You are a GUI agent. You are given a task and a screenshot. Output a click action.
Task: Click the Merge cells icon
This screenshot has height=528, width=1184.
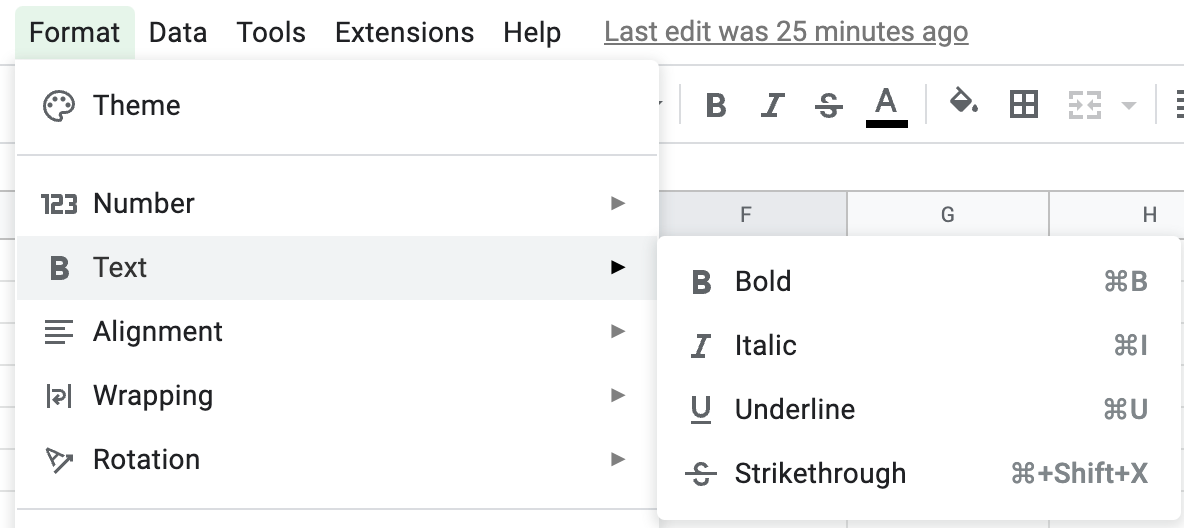tap(1084, 105)
